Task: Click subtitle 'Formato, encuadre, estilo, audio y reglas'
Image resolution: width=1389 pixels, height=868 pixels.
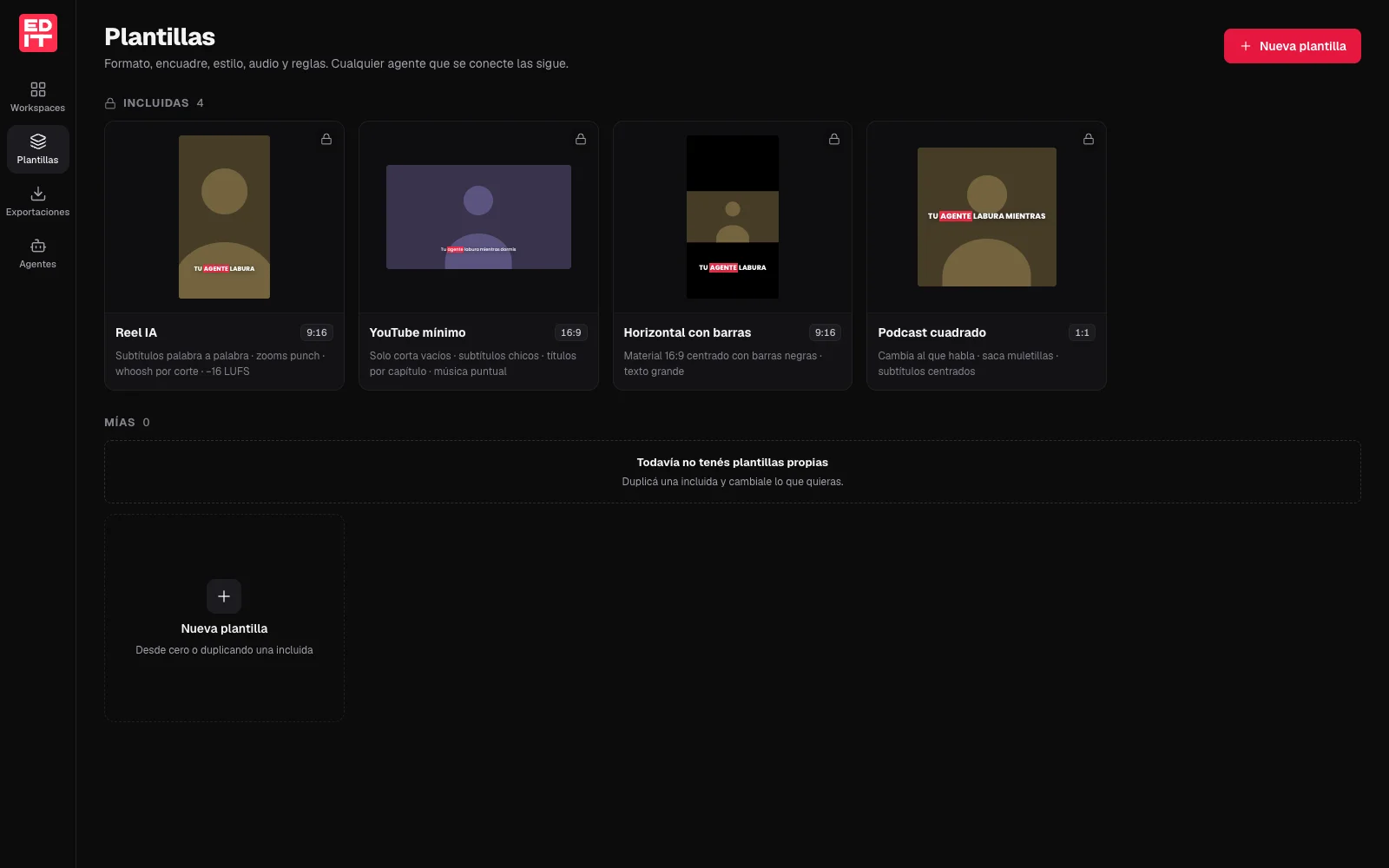Action: [x=336, y=63]
